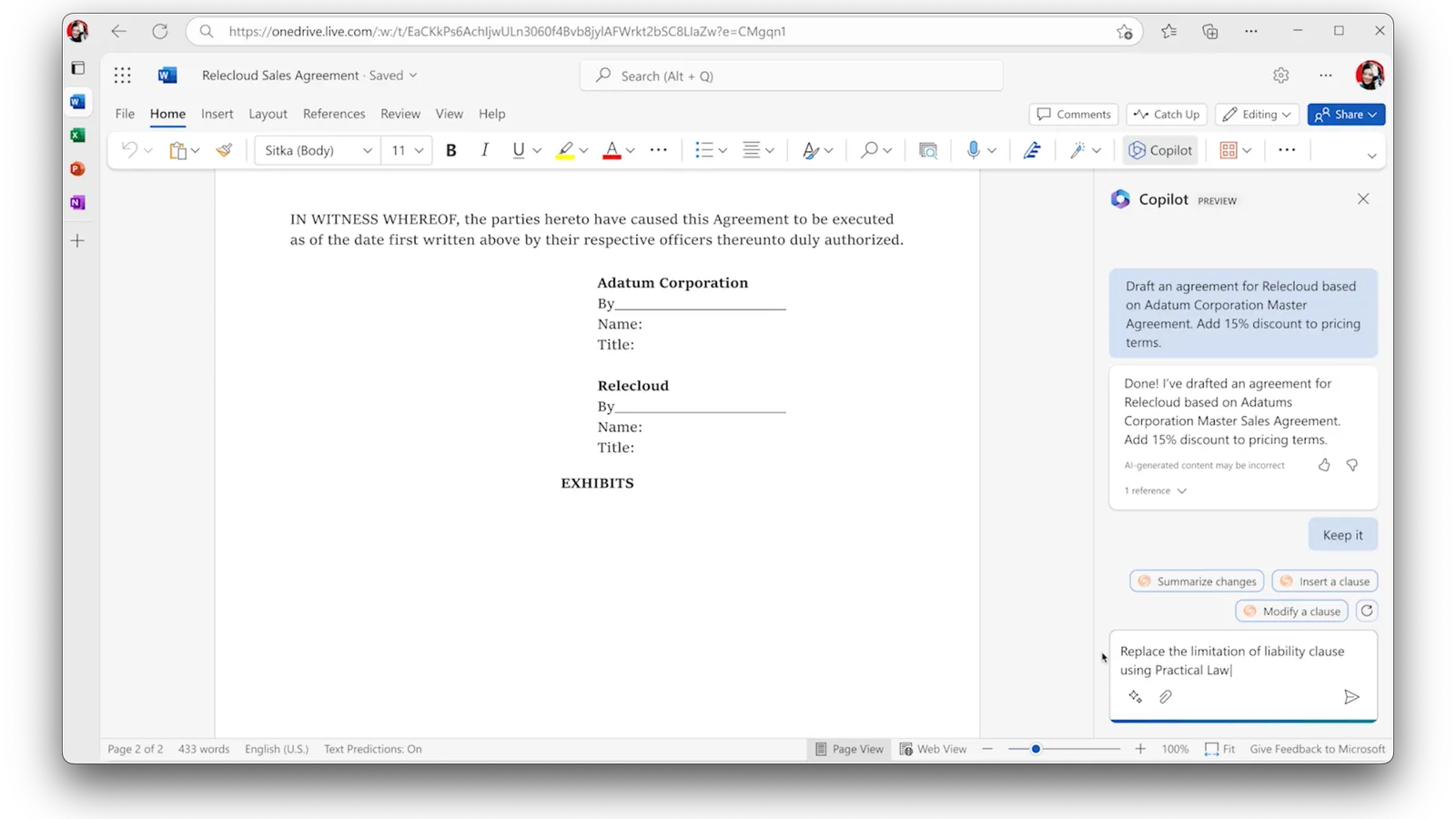Click Summarize changes suggestion
1456x819 pixels.
point(1197,581)
